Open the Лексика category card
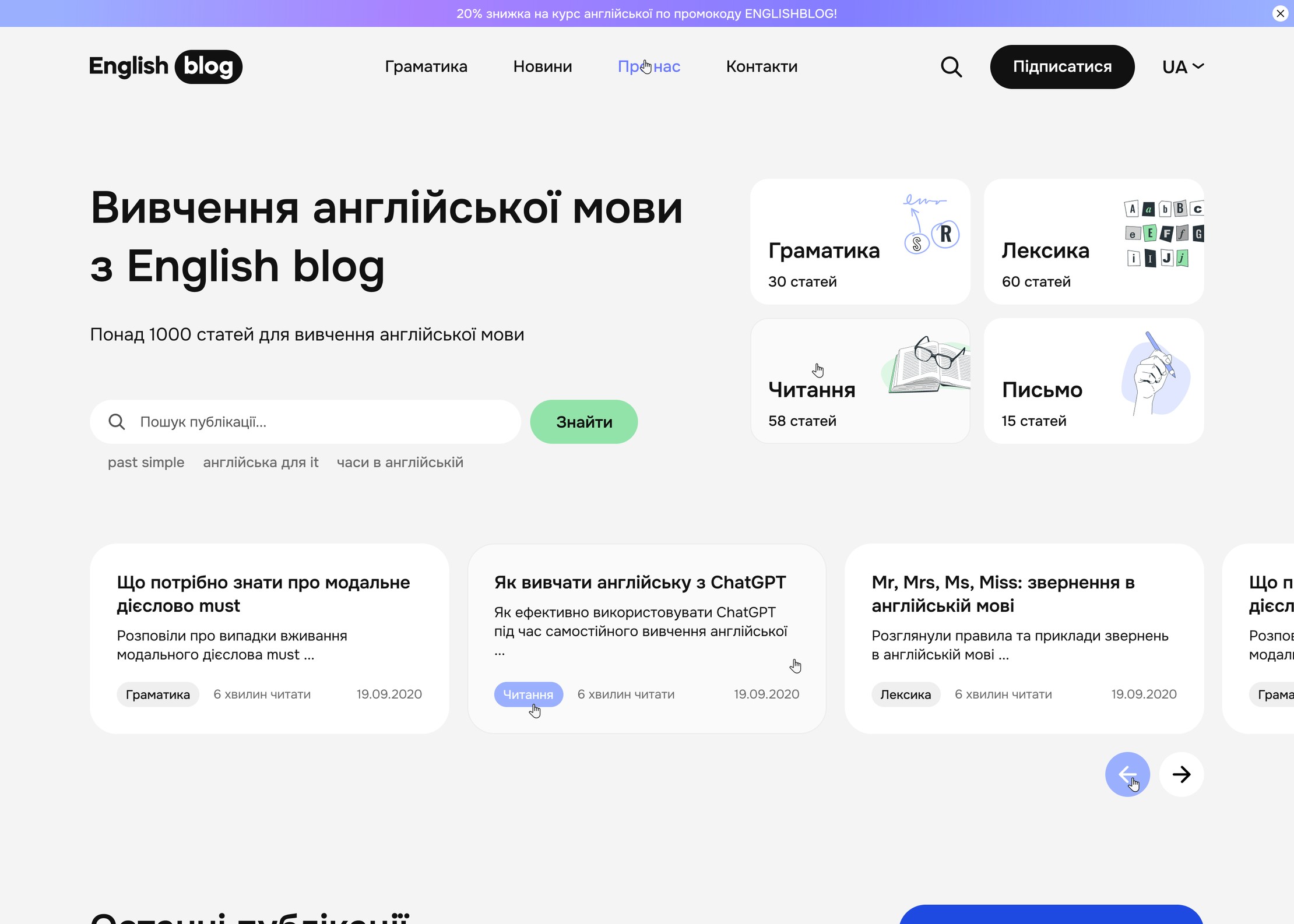The image size is (1294, 924). [x=1094, y=242]
